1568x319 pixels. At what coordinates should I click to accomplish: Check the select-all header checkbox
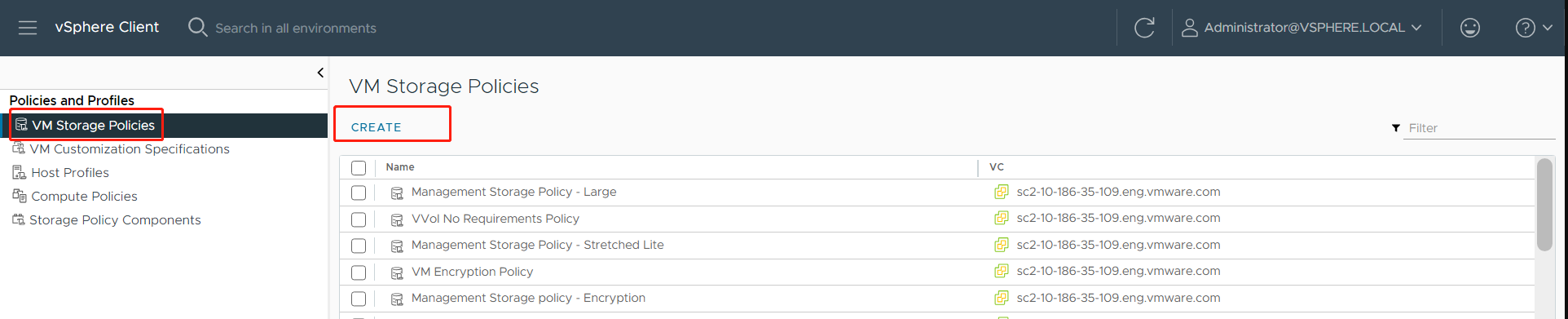pyautogui.click(x=359, y=168)
